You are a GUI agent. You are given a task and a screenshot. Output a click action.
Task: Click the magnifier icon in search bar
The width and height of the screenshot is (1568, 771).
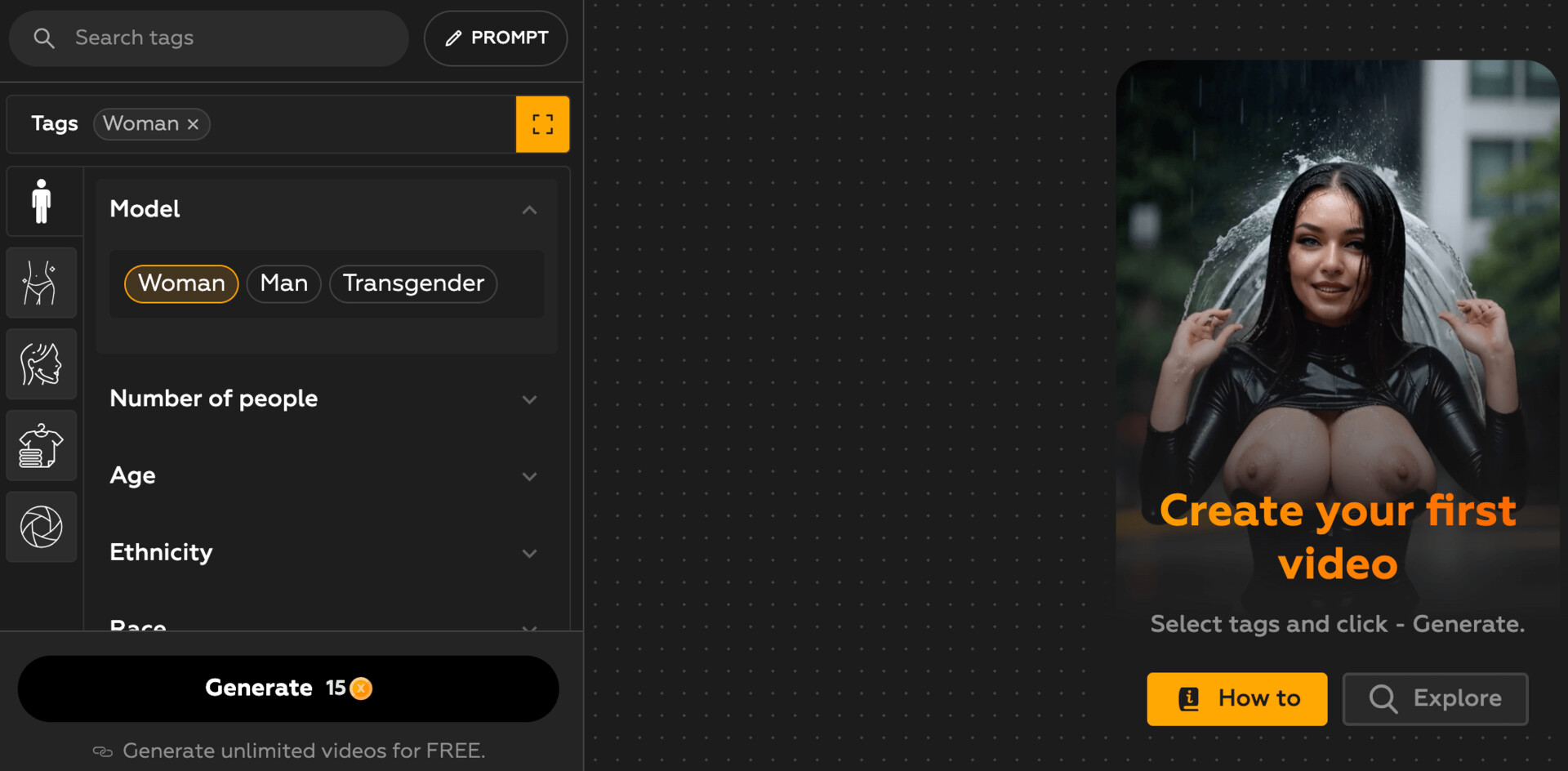[44, 38]
